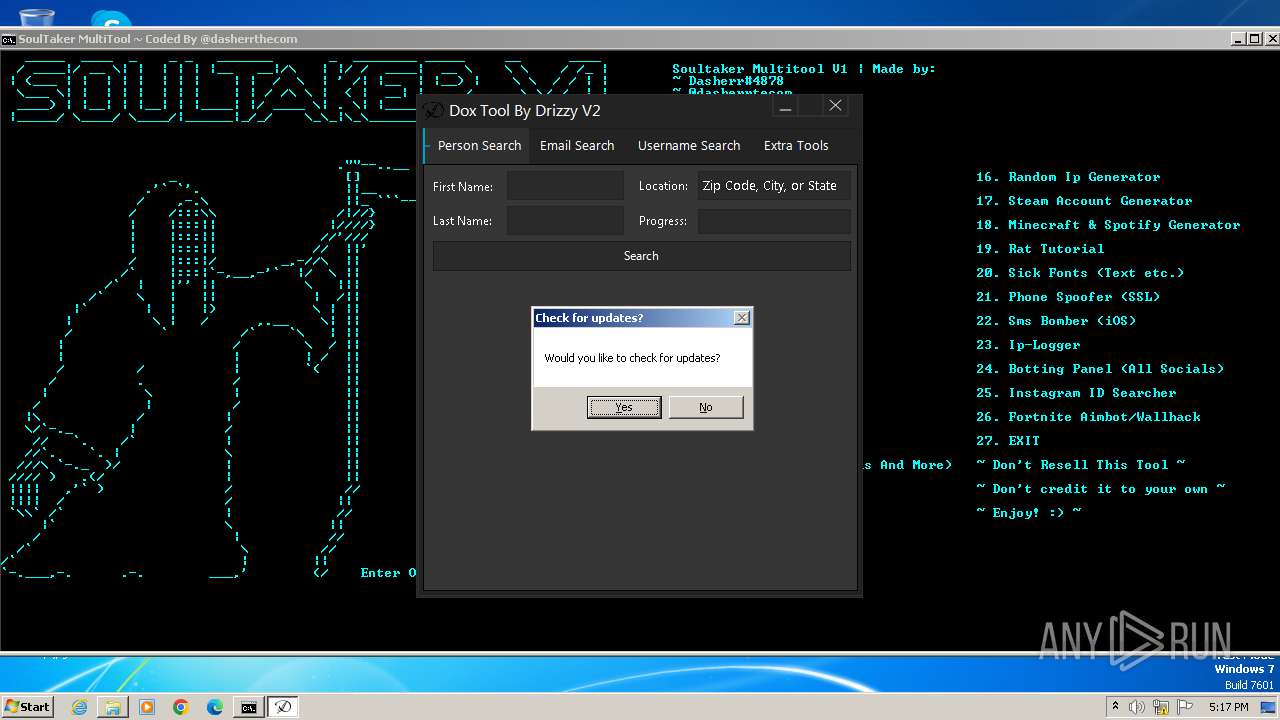This screenshot has width=1280, height=720.
Task: Click '19. Rat Tutorial' console line
Action: [1040, 249]
